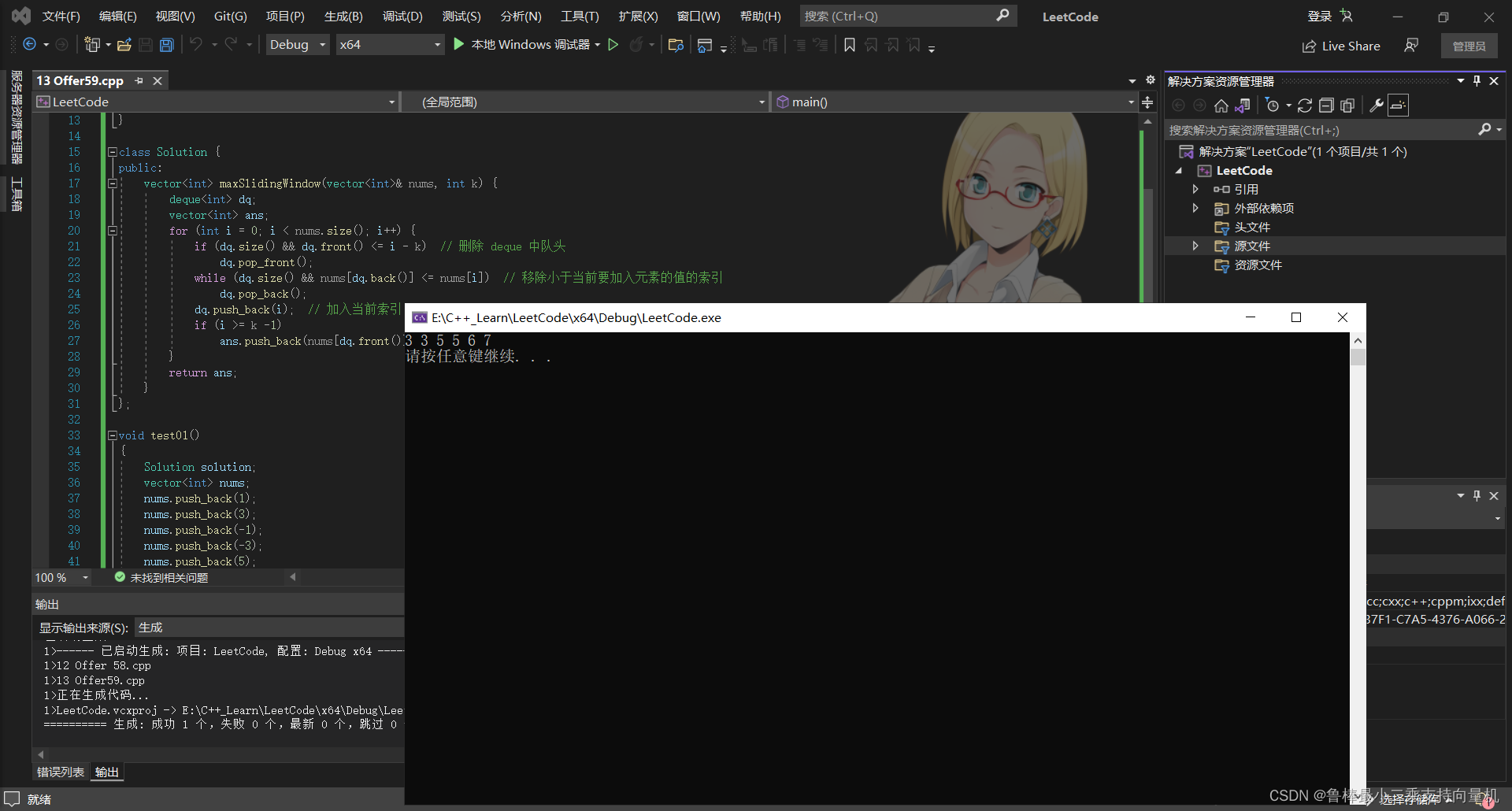Viewport: 1512px width, 811px height.
Task: Open the 工具(T) menu
Action: coord(579,16)
